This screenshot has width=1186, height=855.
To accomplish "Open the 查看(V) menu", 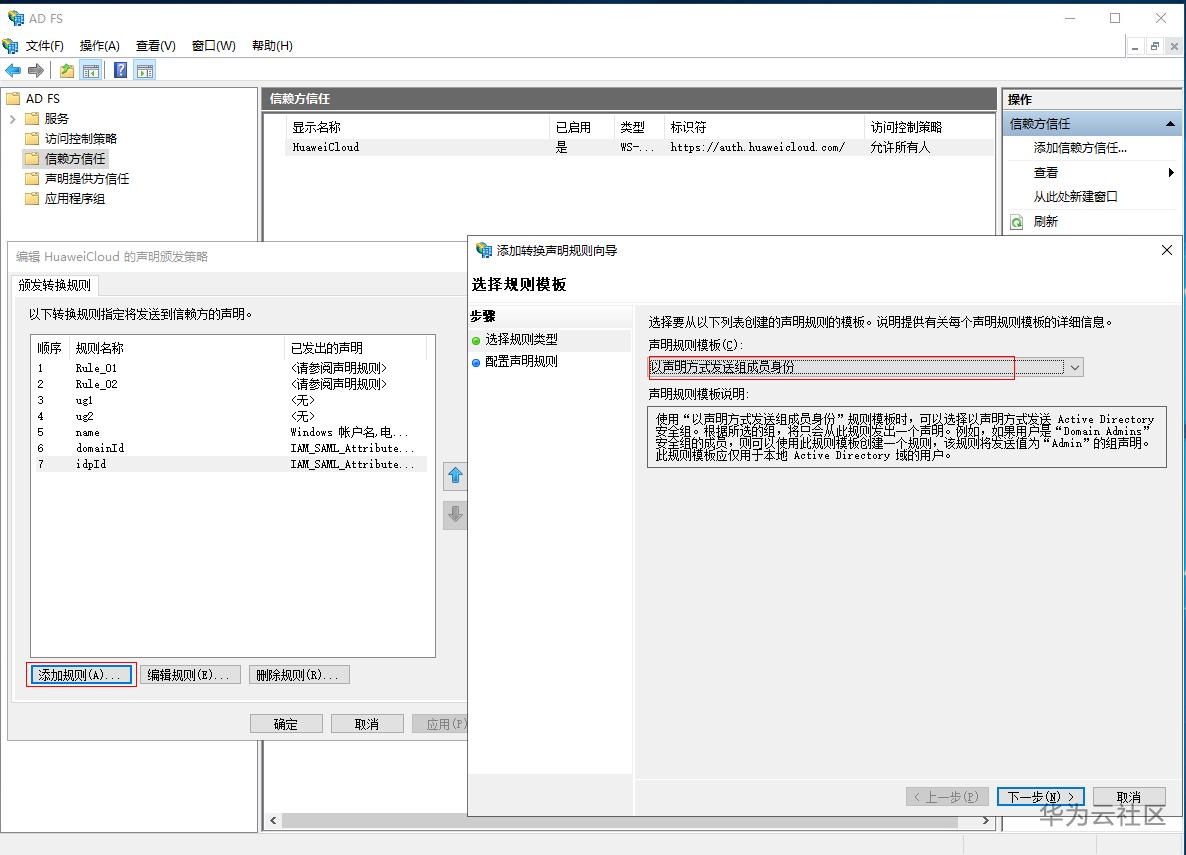I will click(156, 45).
